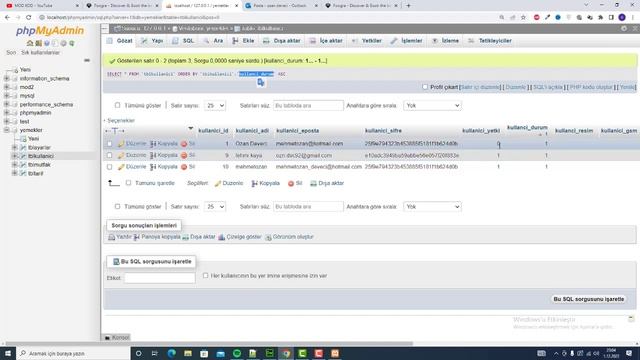The height and width of the screenshot is (360, 640).
Task: Click red delete icon for mehmetozan row
Action: 184,167
